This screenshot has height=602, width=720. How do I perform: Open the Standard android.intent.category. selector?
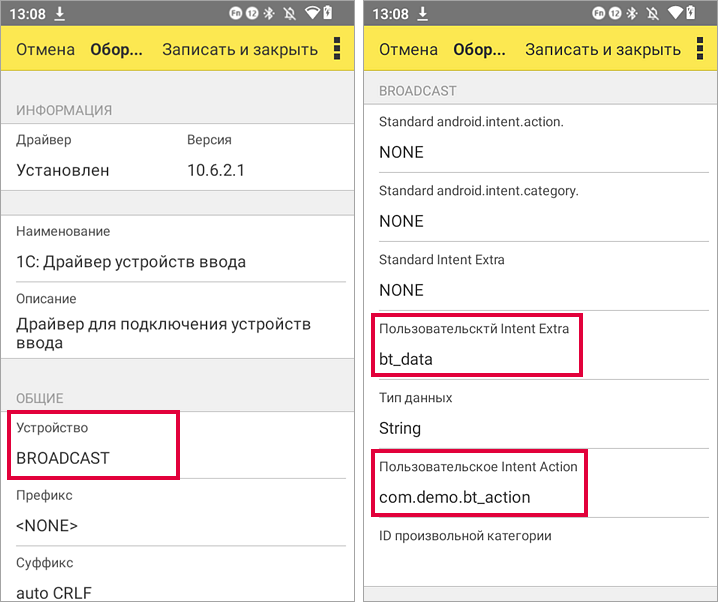(x=540, y=207)
